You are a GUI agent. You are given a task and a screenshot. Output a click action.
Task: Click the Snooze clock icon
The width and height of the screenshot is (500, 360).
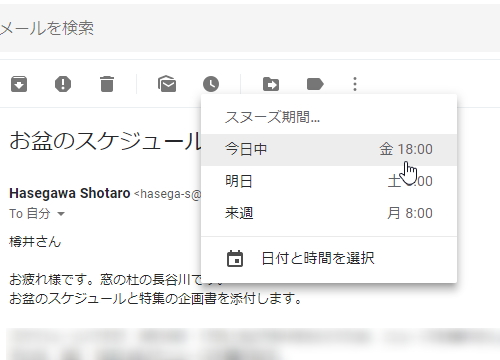click(x=211, y=84)
